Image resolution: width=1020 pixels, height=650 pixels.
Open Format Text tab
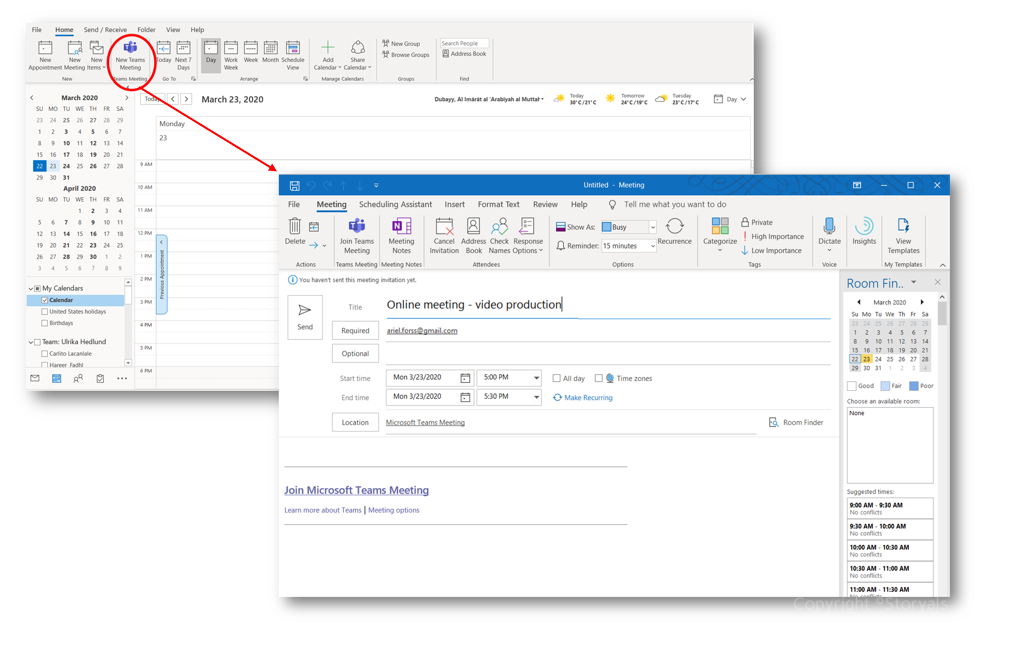click(498, 204)
